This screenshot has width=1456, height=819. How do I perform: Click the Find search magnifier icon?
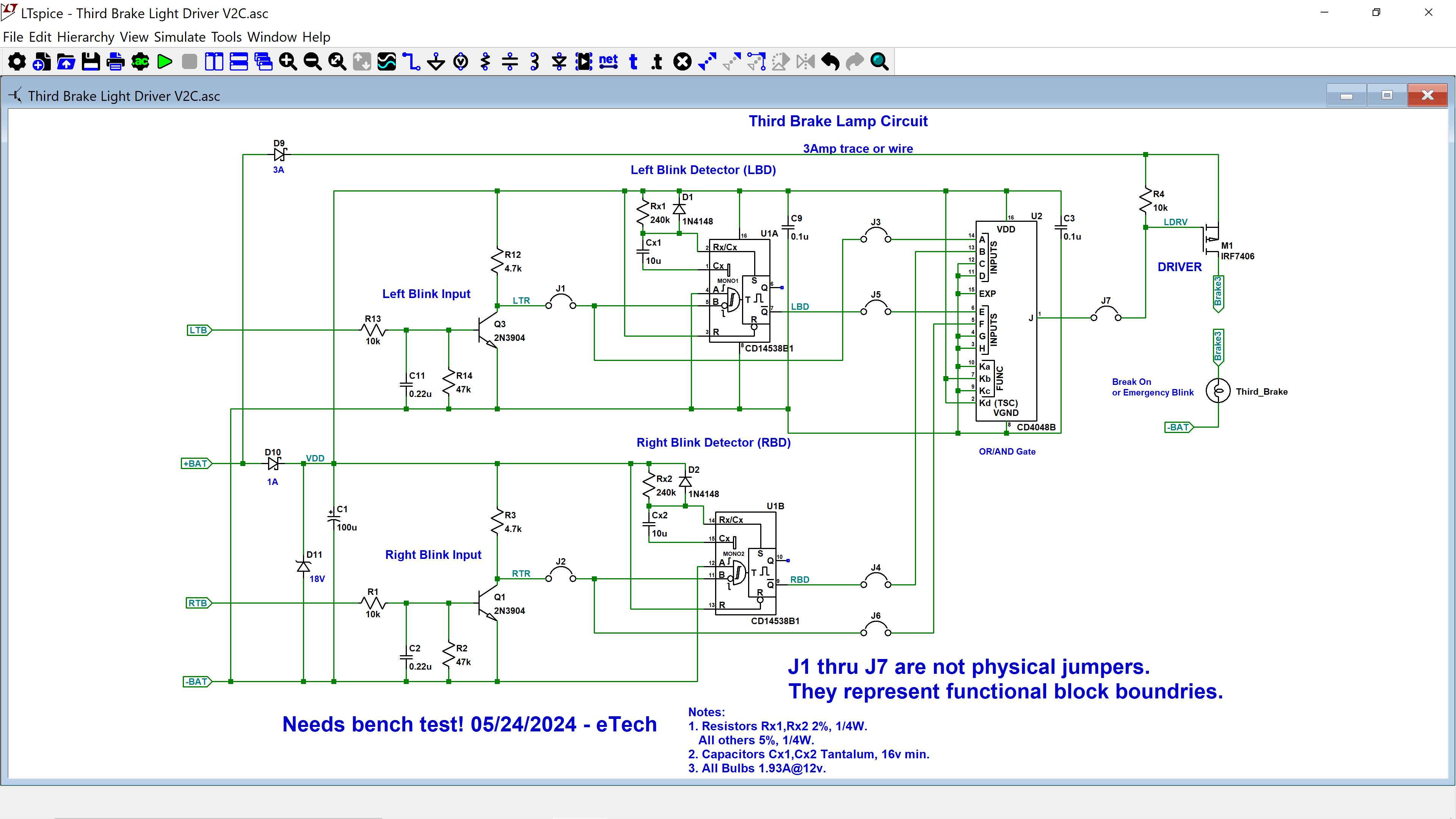[880, 61]
